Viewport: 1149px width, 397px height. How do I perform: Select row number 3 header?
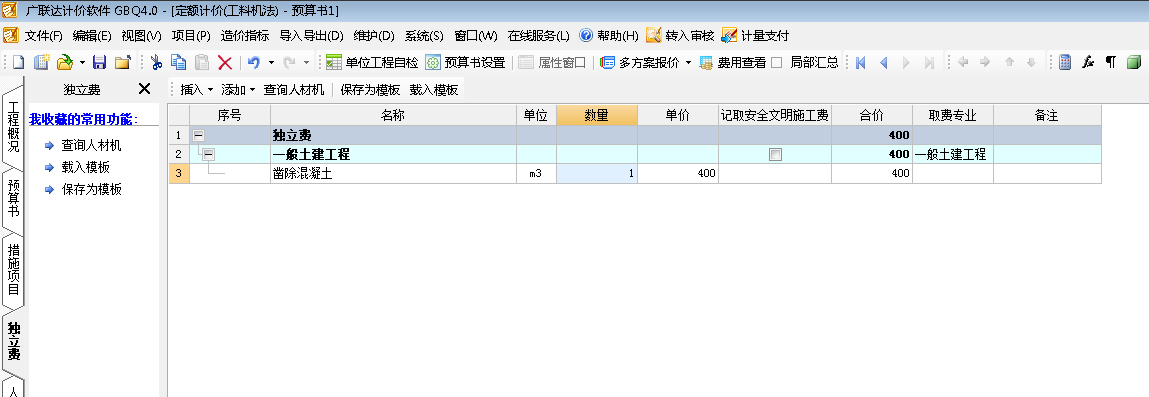[x=179, y=174]
